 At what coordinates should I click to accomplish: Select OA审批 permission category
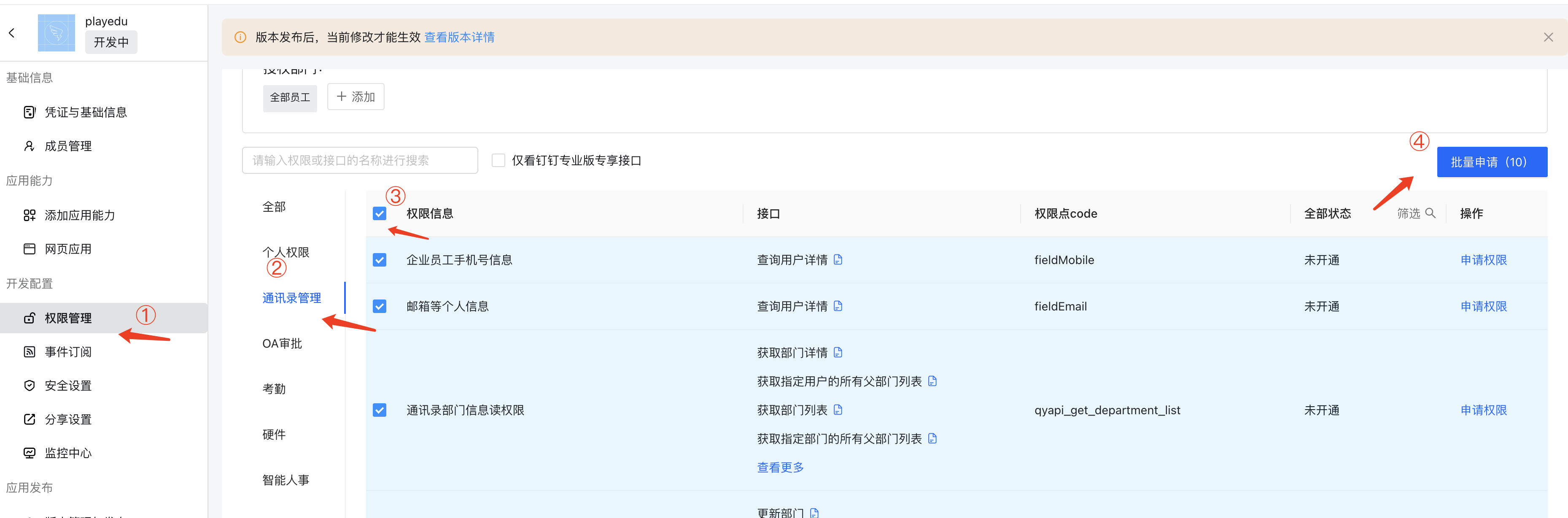click(282, 343)
